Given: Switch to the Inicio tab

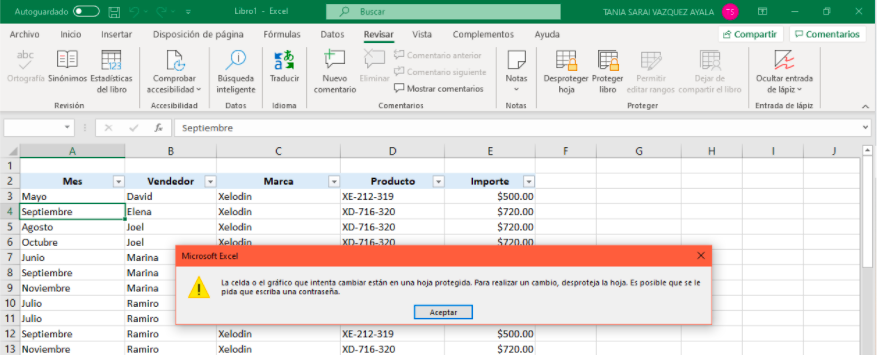Looking at the screenshot, I should (x=70, y=34).
